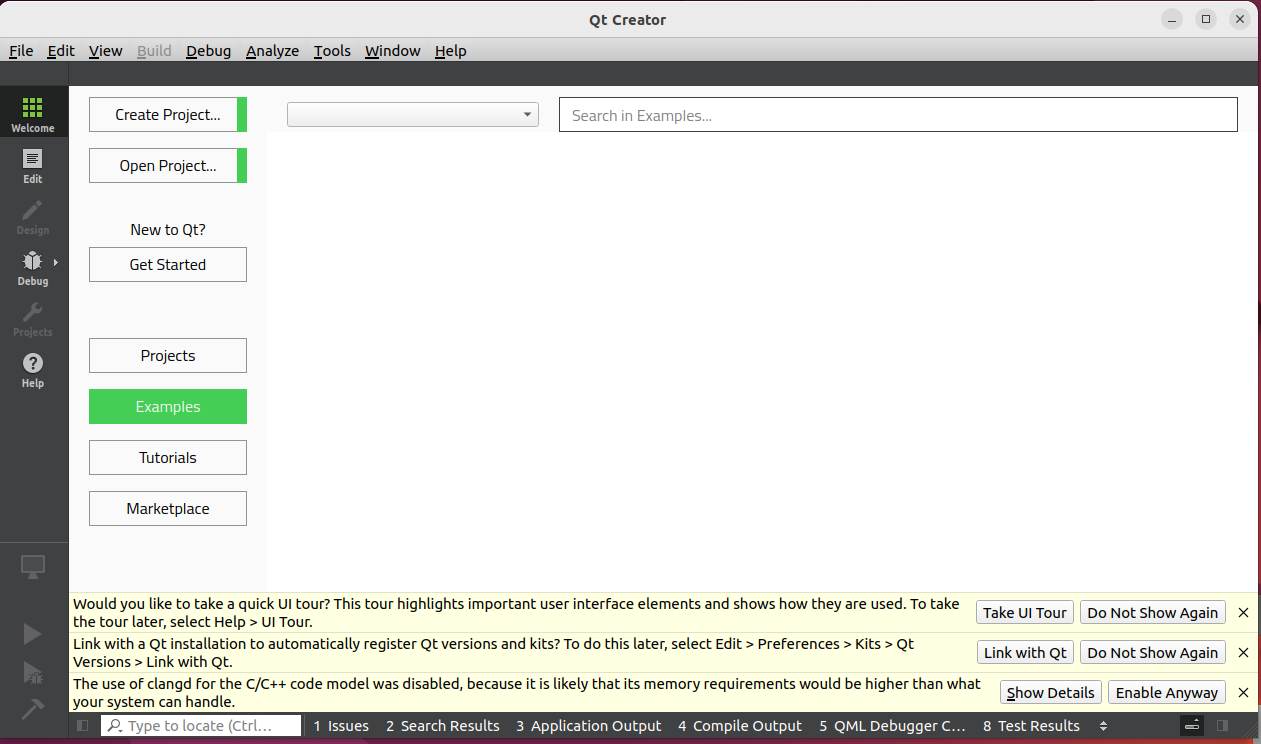Select the Examples page button
The height and width of the screenshot is (744, 1261).
pyautogui.click(x=168, y=407)
